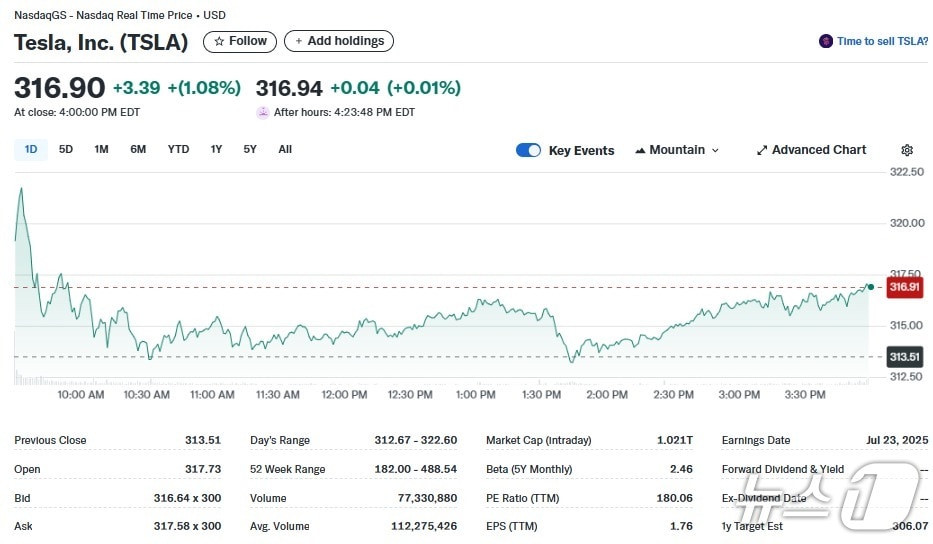Click the 313.51 previous close chart label
The width and height of the screenshot is (933, 544).
(904, 357)
